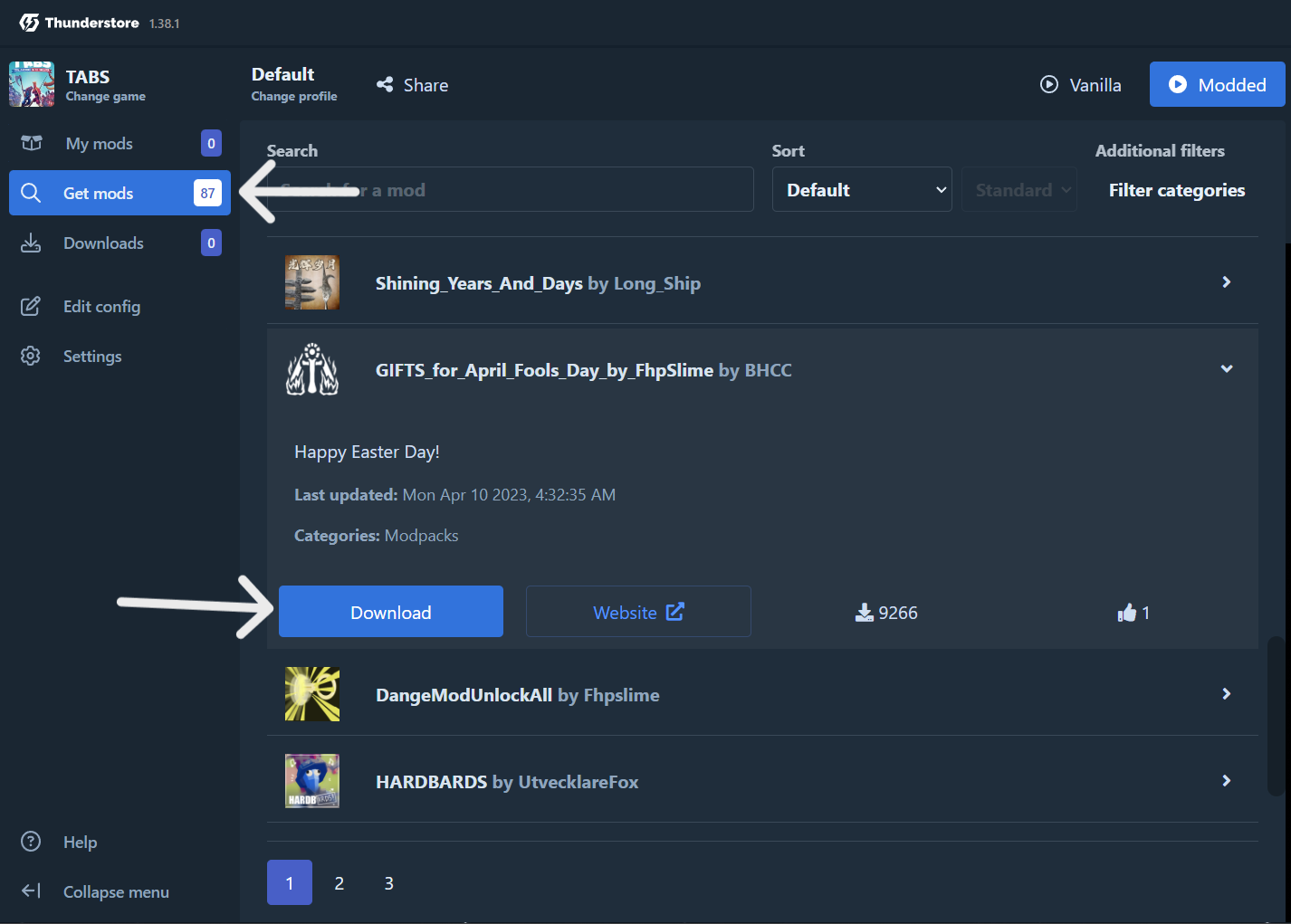Viewport: 1291px width, 924px height.
Task: Open the Downloads section
Action: [120, 243]
